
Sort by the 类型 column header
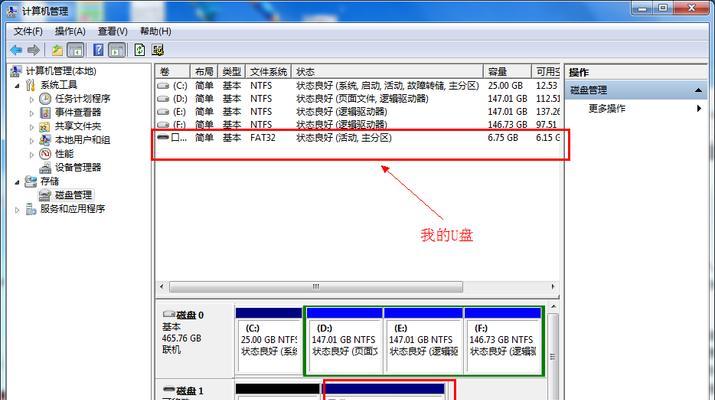click(x=232, y=72)
